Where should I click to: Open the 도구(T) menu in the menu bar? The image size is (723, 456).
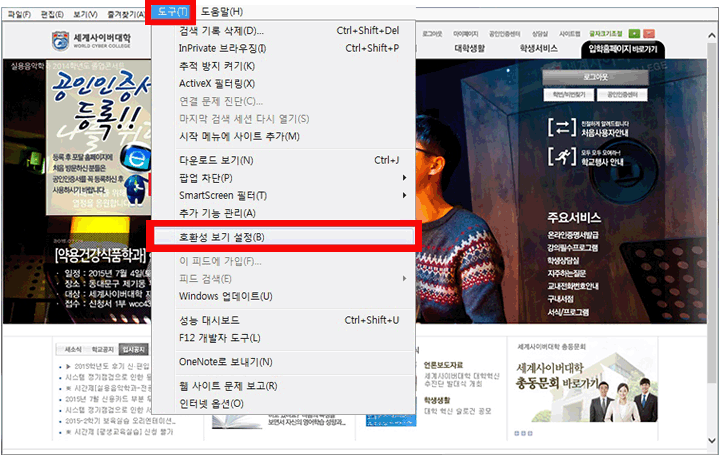172,12
